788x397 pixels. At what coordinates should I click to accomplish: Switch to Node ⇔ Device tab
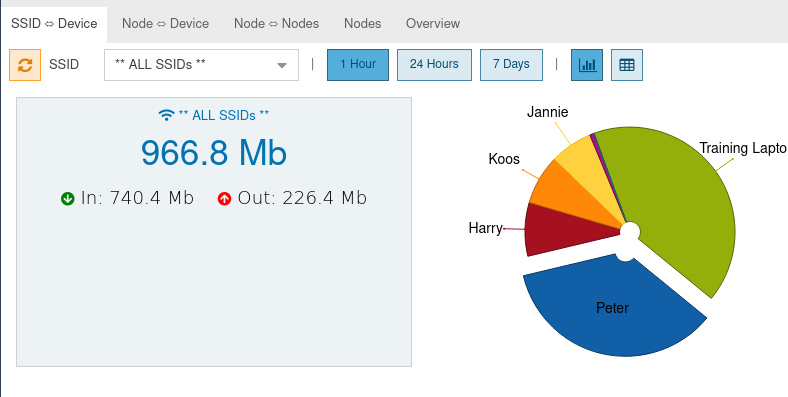(x=165, y=24)
